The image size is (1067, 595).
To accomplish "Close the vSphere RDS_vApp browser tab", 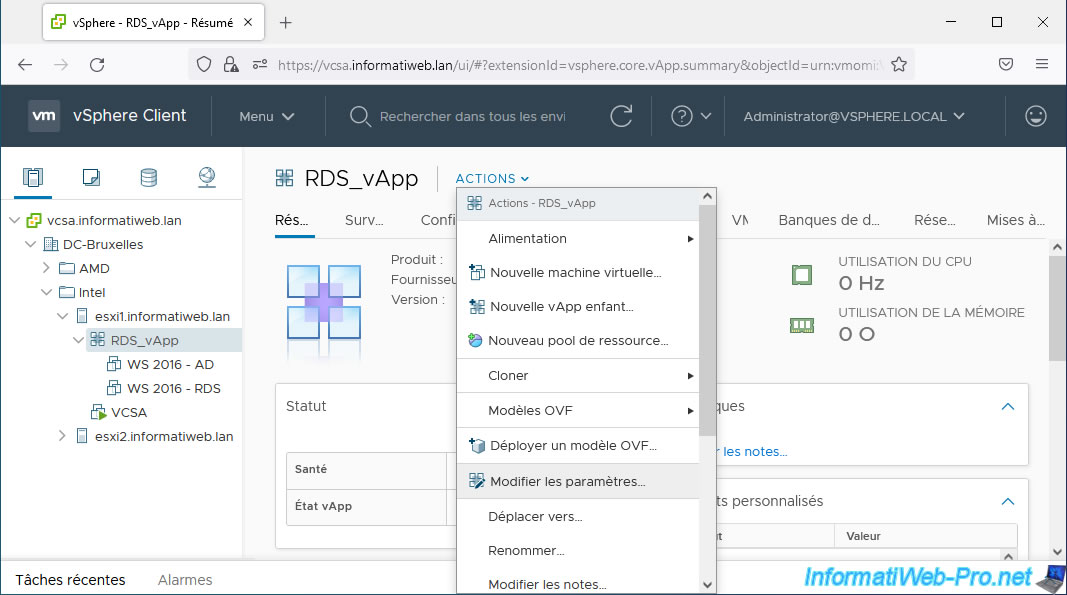I will tap(248, 22).
